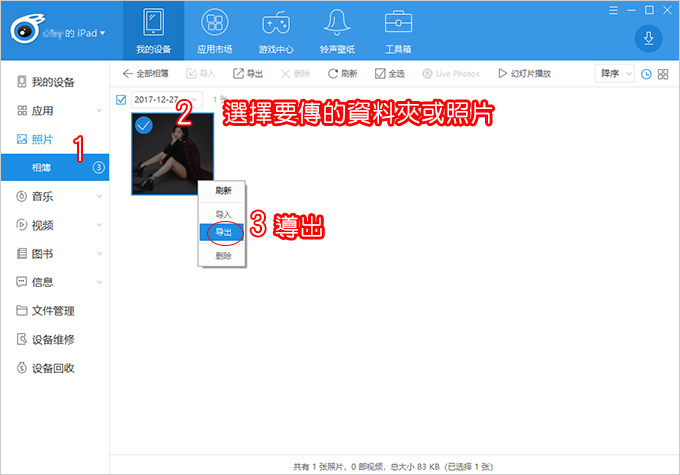This screenshot has height=475, width=680.
Task: Choose 导入 in context menu
Action: click(x=223, y=214)
